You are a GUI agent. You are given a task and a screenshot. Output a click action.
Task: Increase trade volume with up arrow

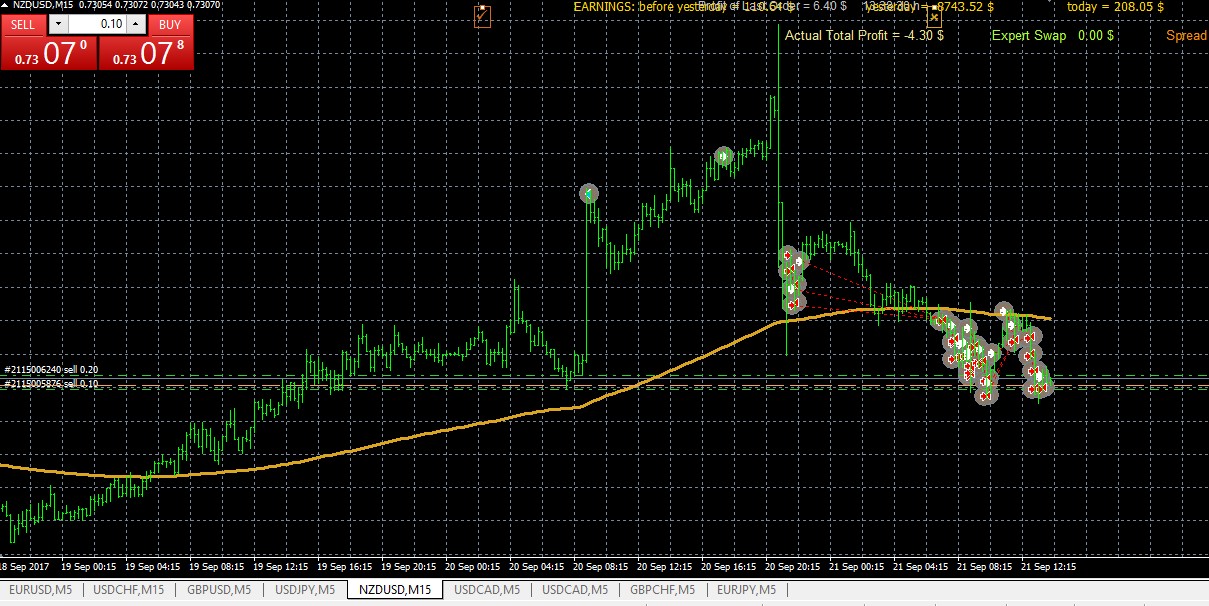tap(137, 24)
